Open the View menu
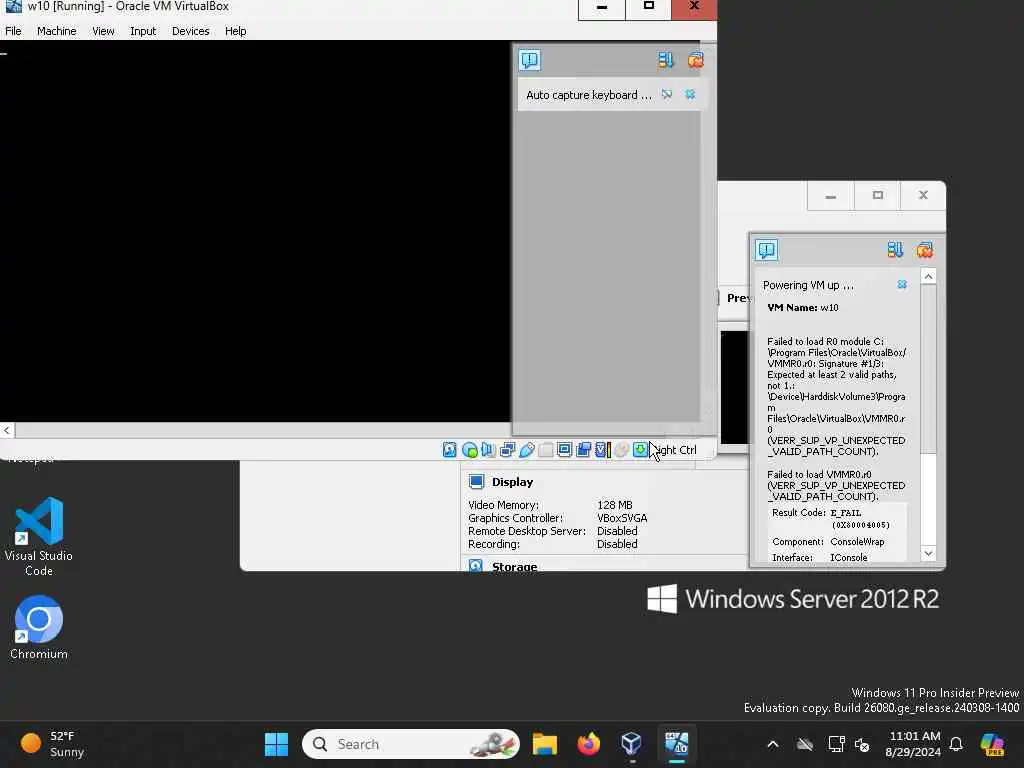This screenshot has height=768, width=1024. [x=103, y=31]
